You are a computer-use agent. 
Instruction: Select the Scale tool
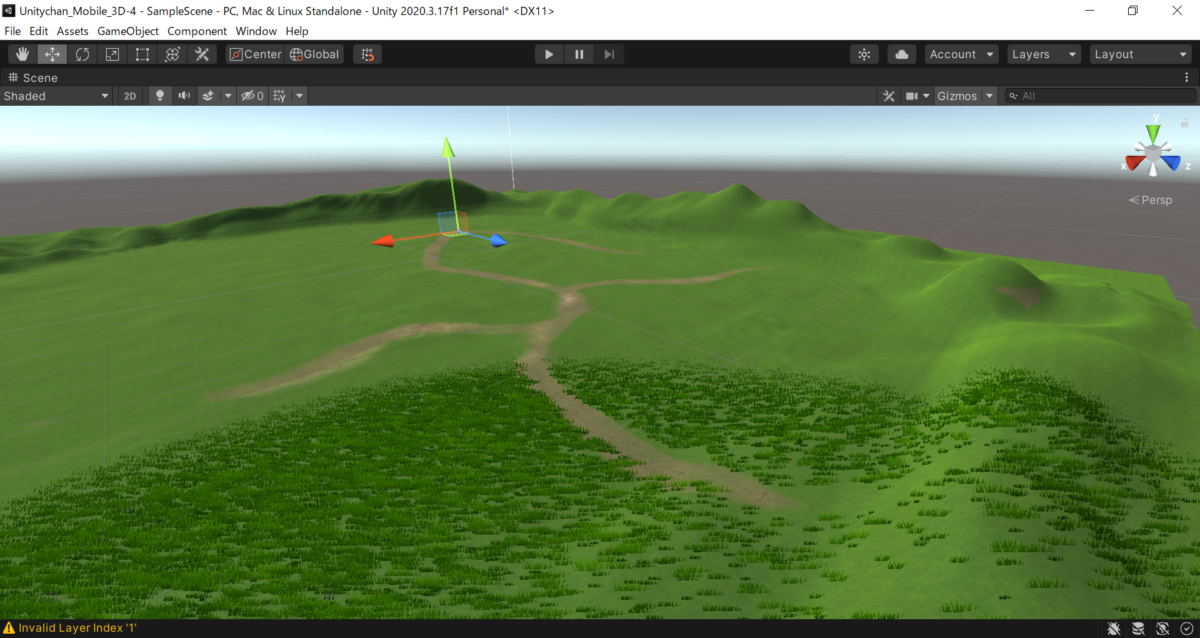click(112, 54)
